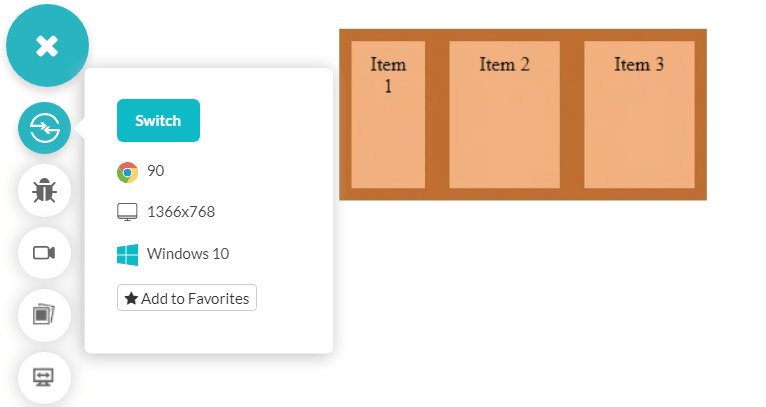
Task: Click the star icon in Add to Favorites
Action: tap(131, 298)
